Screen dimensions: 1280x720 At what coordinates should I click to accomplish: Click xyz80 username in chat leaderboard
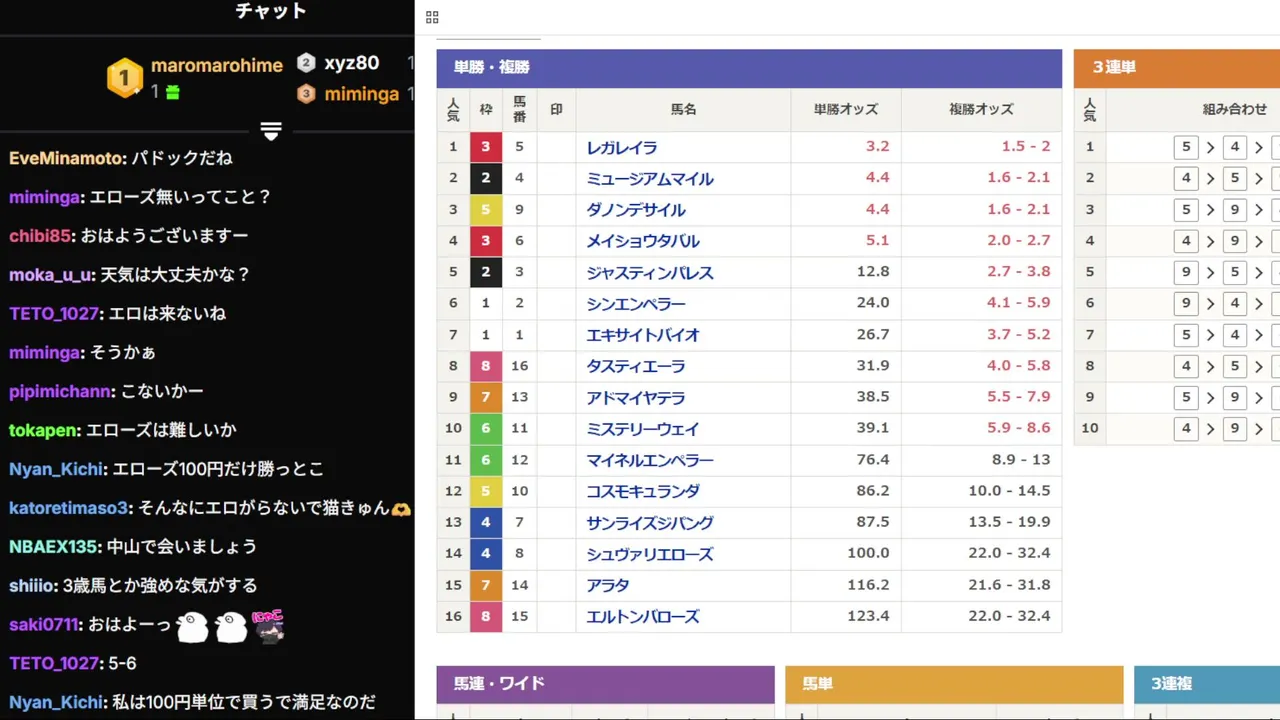tap(352, 63)
